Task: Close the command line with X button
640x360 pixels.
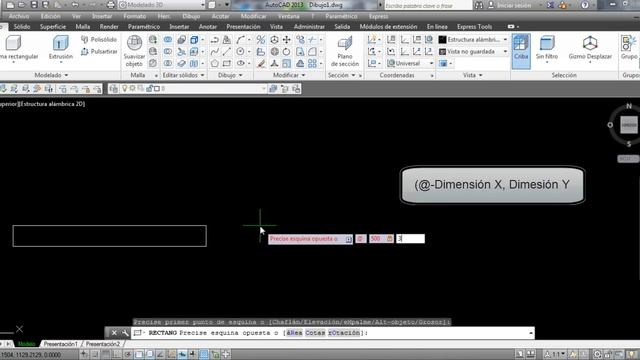Action: tap(114, 333)
